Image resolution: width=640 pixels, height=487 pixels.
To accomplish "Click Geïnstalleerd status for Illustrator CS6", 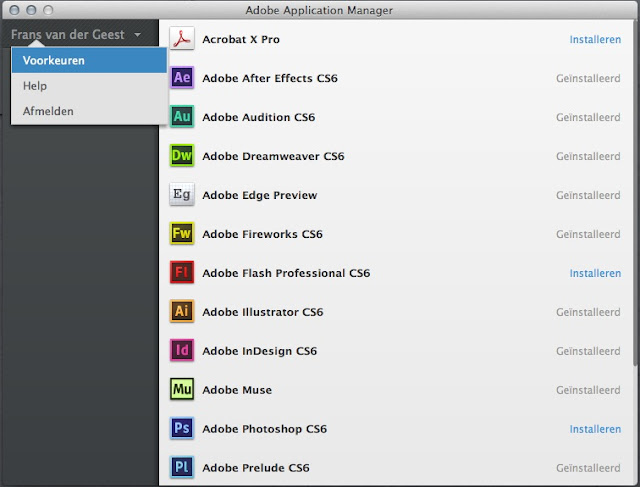I will click(x=588, y=312).
